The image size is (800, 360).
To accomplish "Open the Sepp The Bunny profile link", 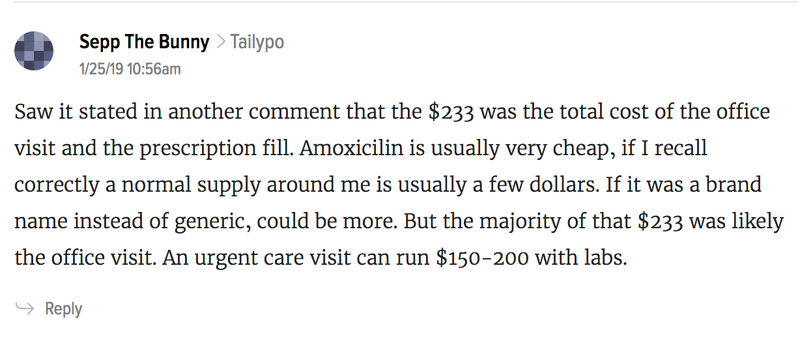I will pyautogui.click(x=144, y=42).
